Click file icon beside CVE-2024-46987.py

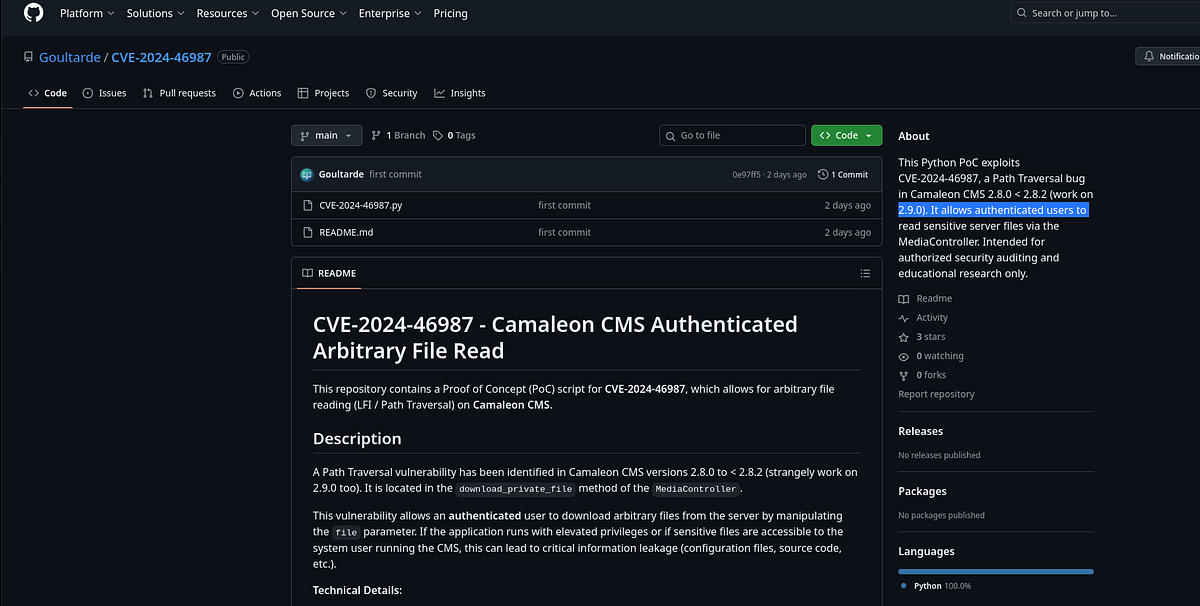tap(308, 205)
